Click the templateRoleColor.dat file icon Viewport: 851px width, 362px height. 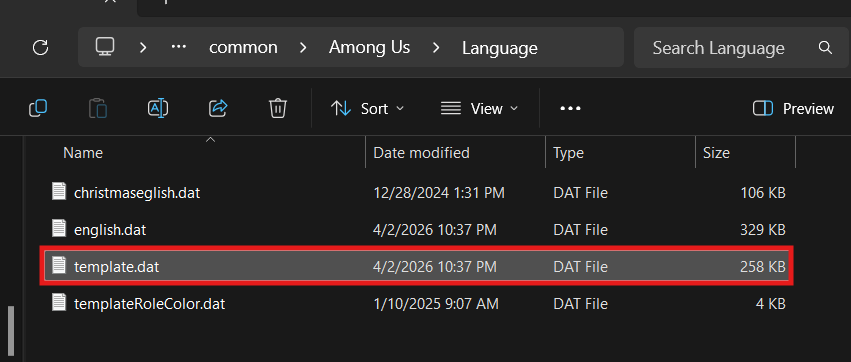[59, 303]
